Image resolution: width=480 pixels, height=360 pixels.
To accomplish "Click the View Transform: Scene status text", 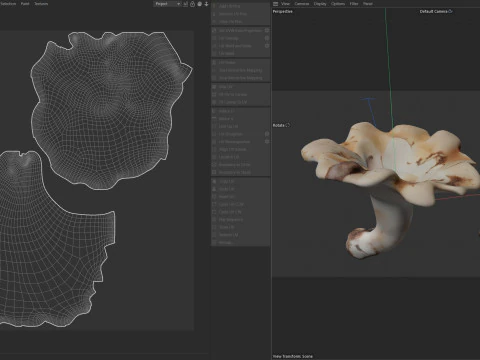I will [x=293, y=356].
